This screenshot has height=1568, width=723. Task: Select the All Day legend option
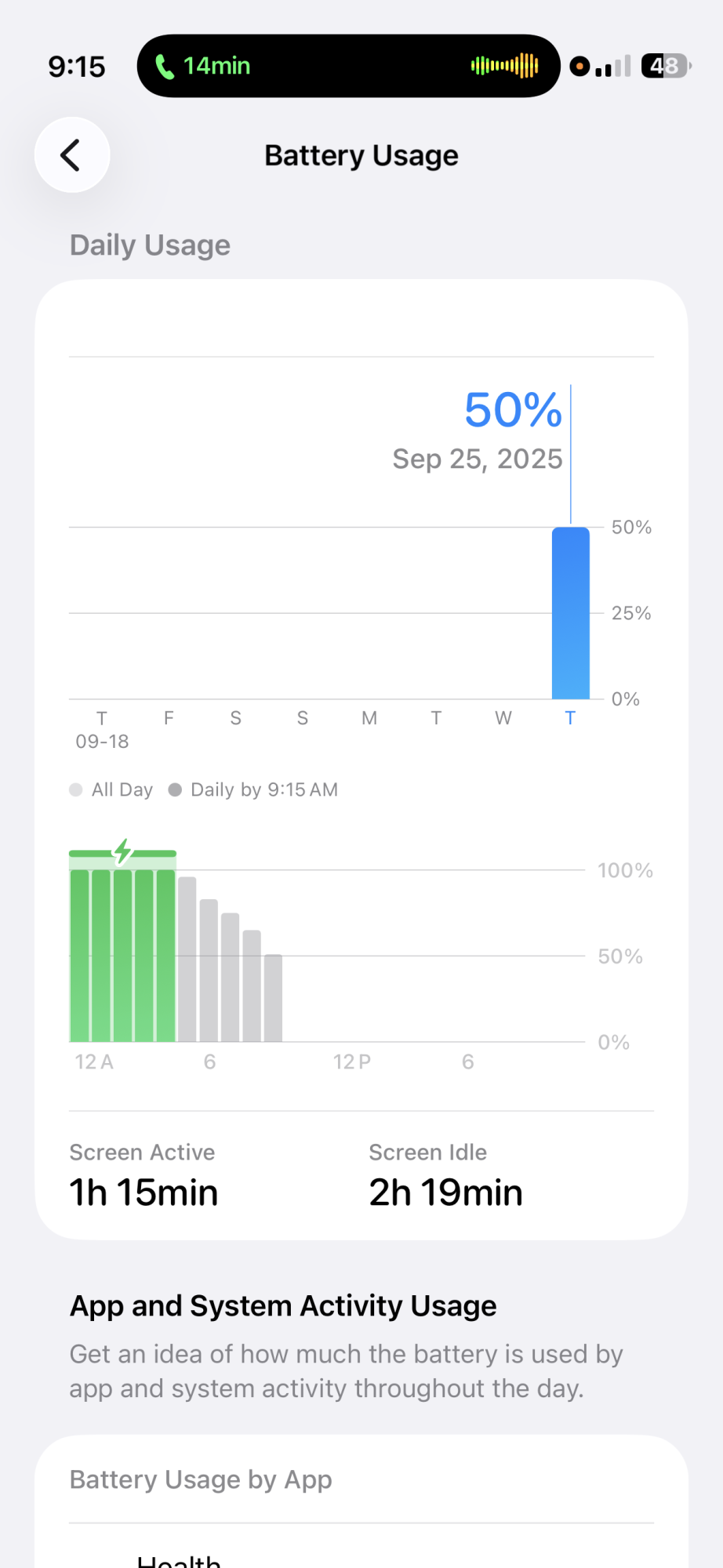(x=111, y=789)
